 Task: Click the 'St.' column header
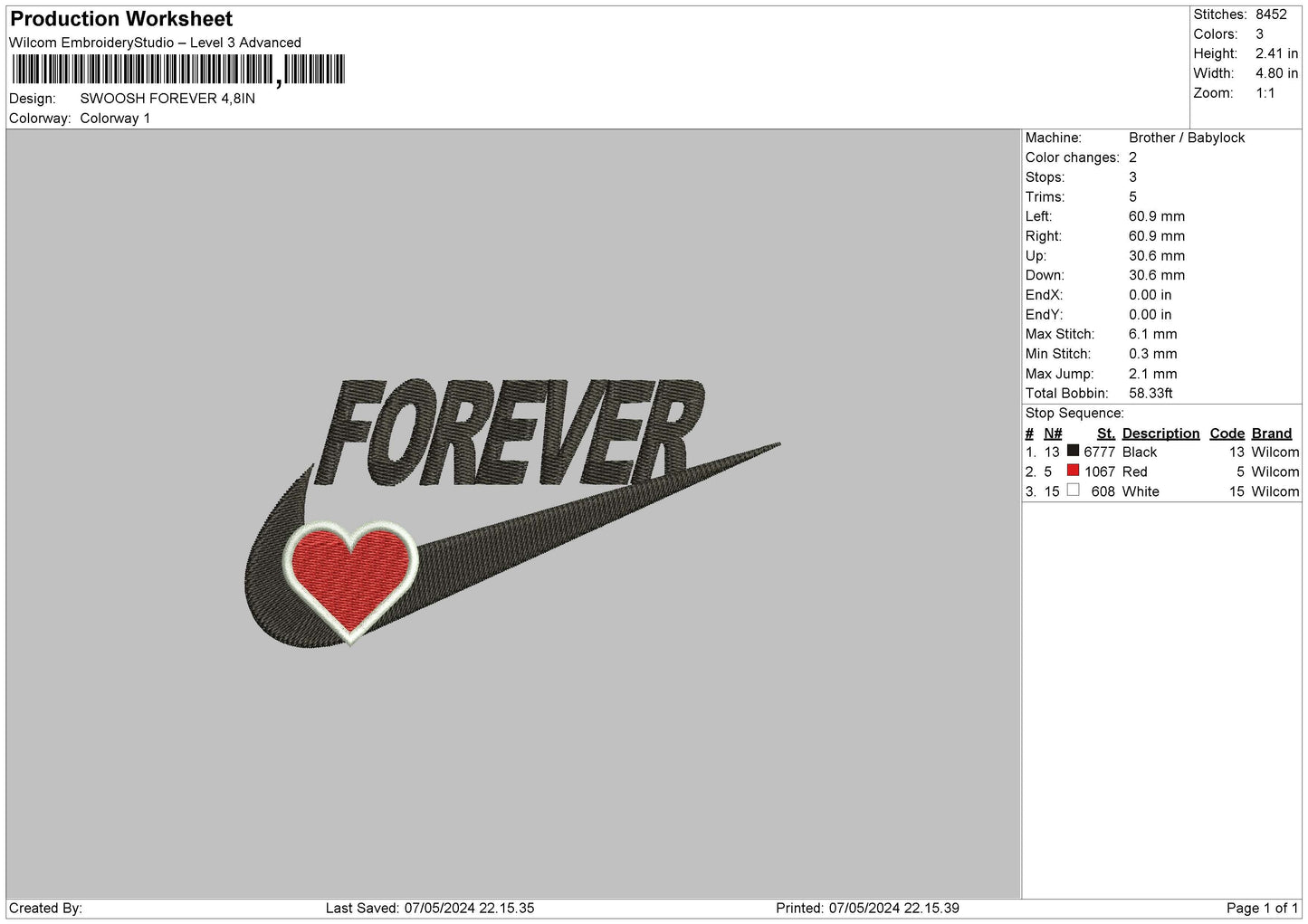[1106, 433]
